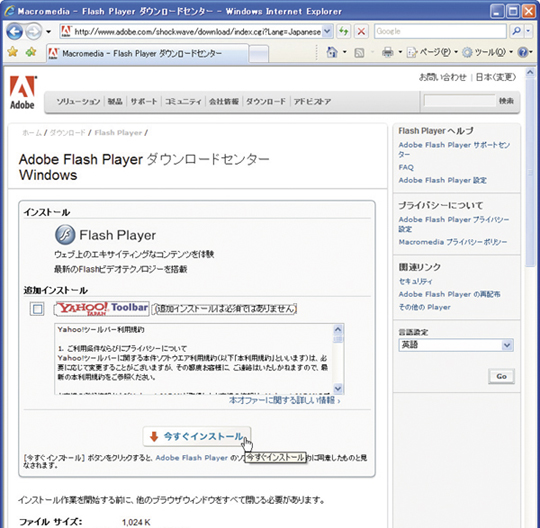Click the Adobe logo
Viewport: 540px width, 528px height.
23,92
